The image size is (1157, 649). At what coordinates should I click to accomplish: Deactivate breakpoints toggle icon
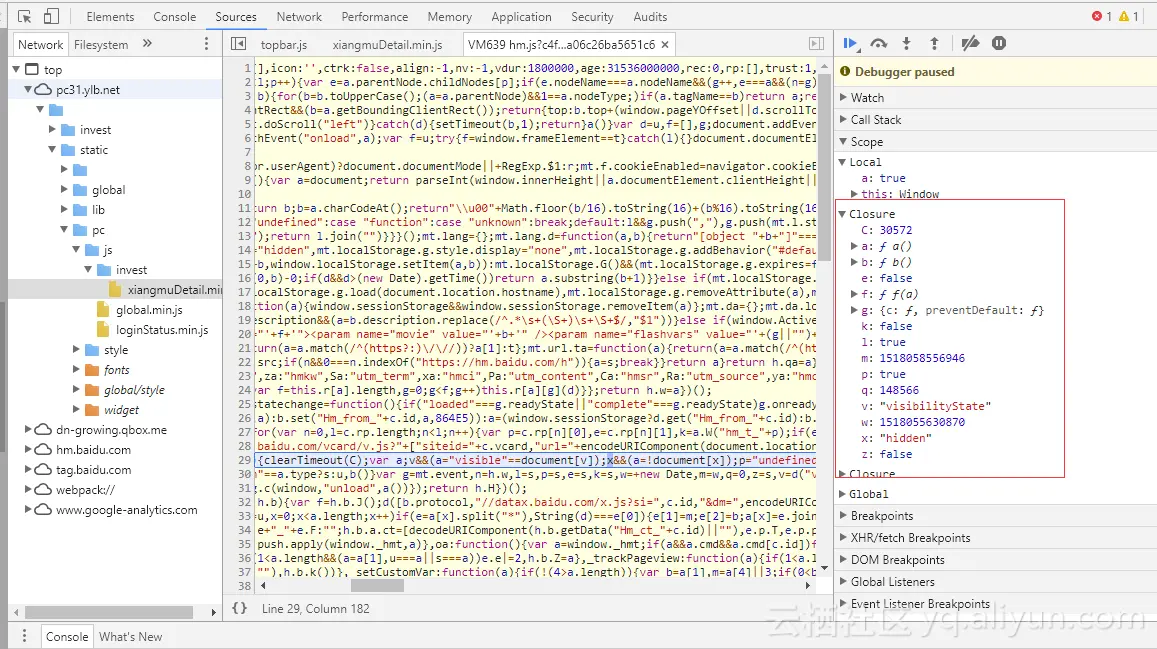[x=970, y=44]
